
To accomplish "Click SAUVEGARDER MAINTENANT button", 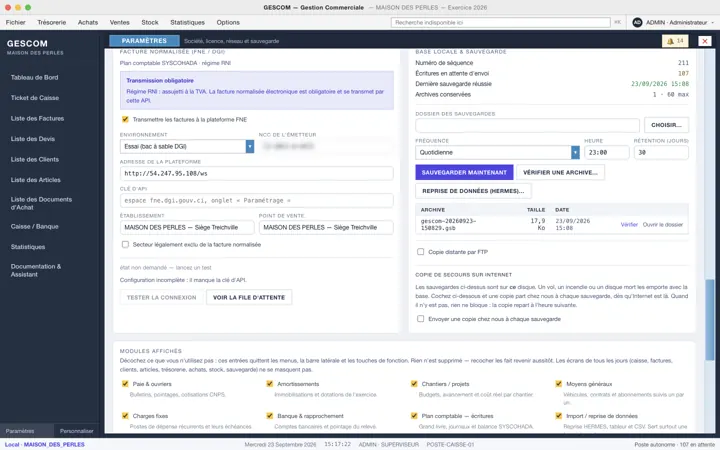I will pyautogui.click(x=464, y=172).
